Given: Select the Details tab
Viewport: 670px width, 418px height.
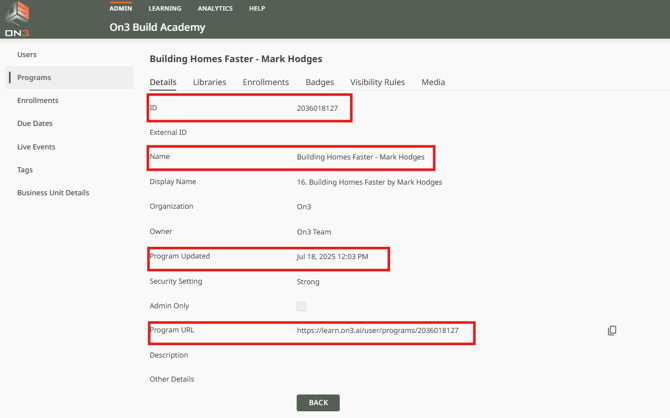Looking at the screenshot, I should (163, 82).
